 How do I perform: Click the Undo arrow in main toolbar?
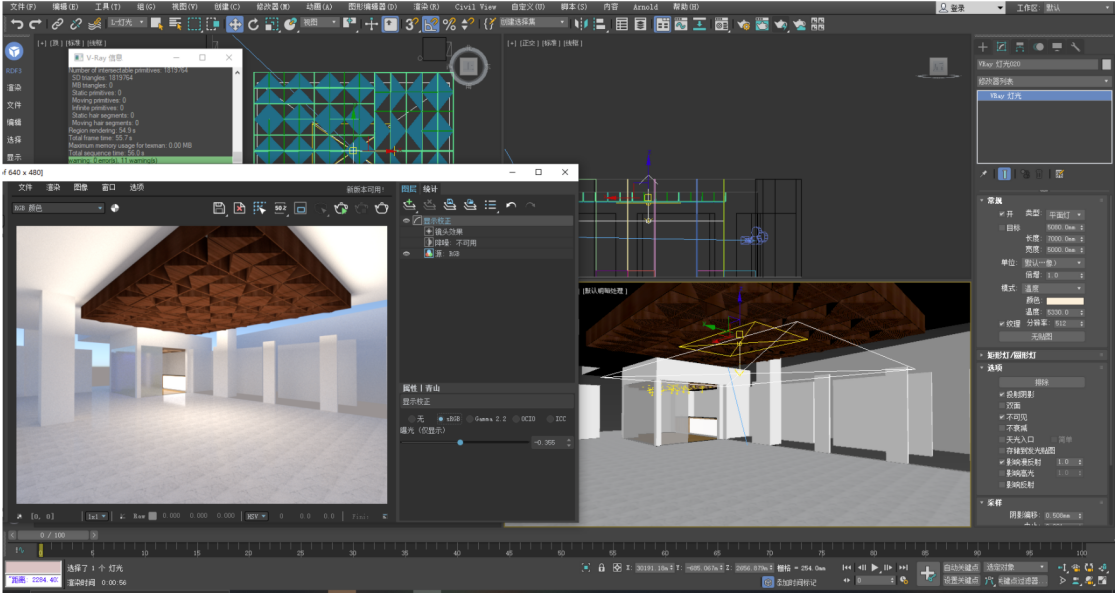[x=17, y=24]
